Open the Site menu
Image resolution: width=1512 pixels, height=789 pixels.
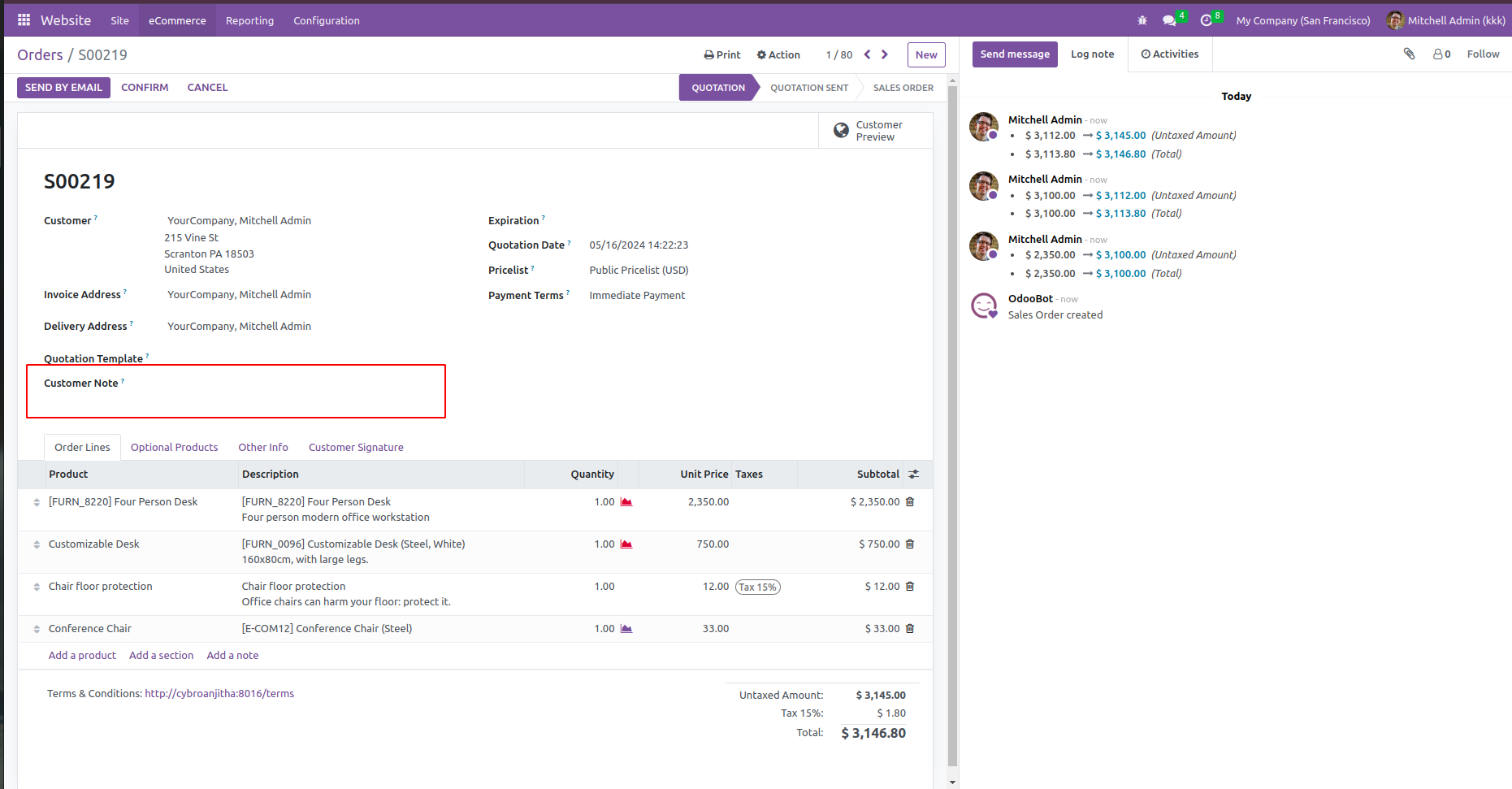120,20
